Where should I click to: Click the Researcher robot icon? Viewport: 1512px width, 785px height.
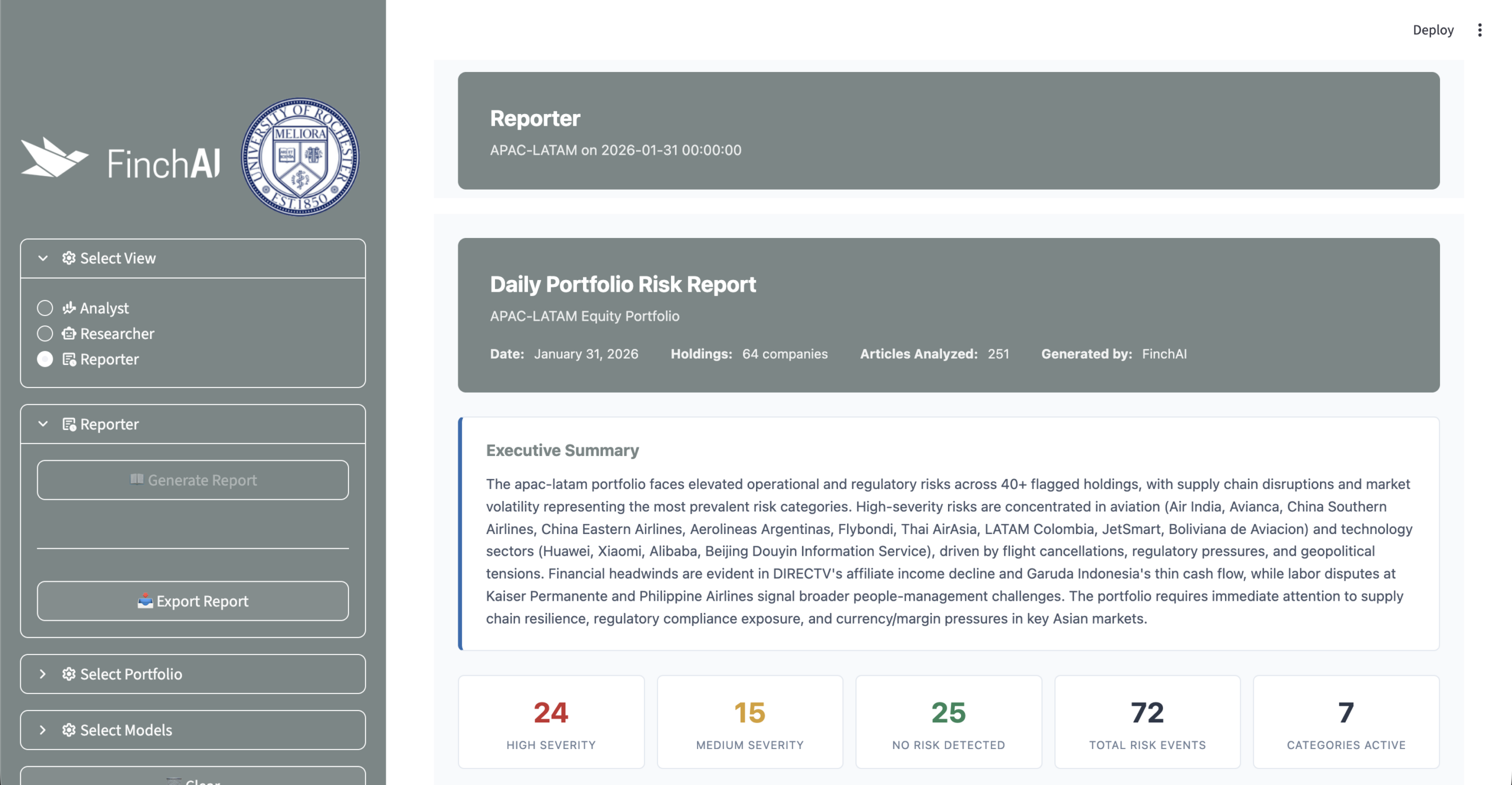(x=69, y=333)
